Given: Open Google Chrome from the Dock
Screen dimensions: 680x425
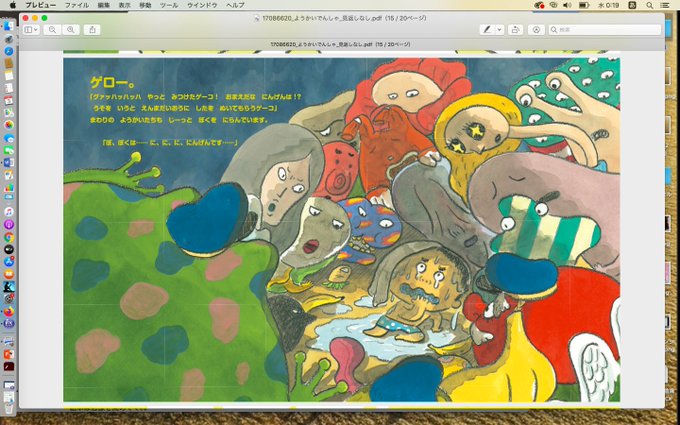Looking at the screenshot, I should [x=9, y=237].
